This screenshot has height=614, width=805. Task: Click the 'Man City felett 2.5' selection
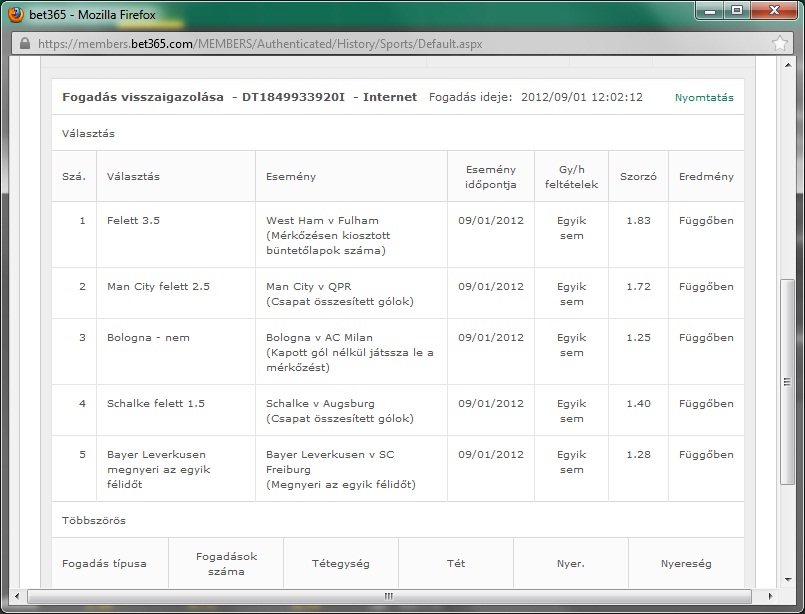pos(158,286)
